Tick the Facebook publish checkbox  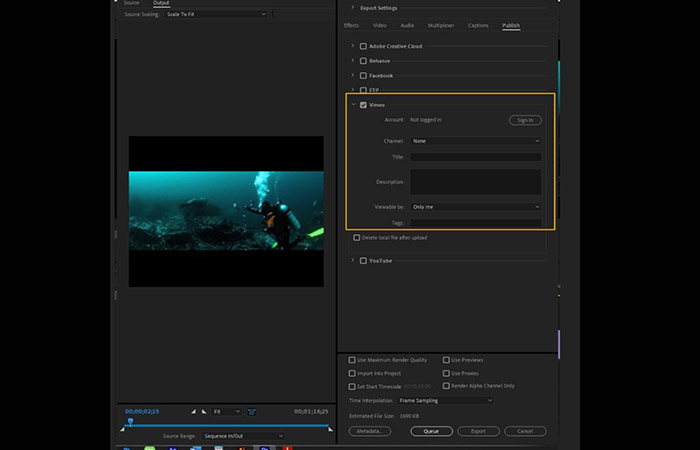click(x=363, y=75)
